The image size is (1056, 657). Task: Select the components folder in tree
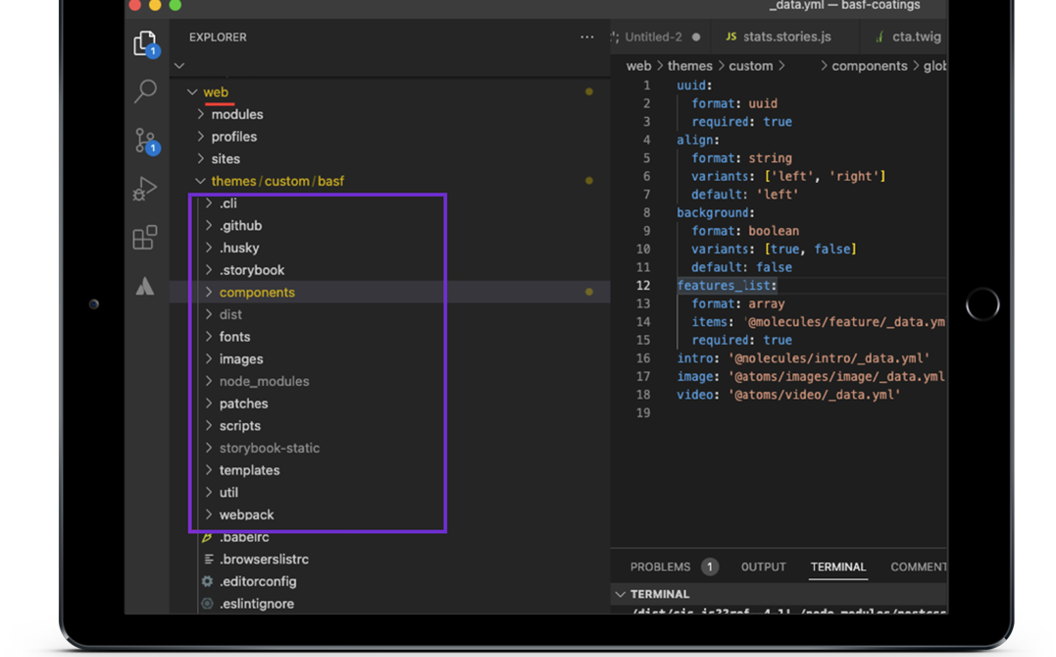coord(257,292)
